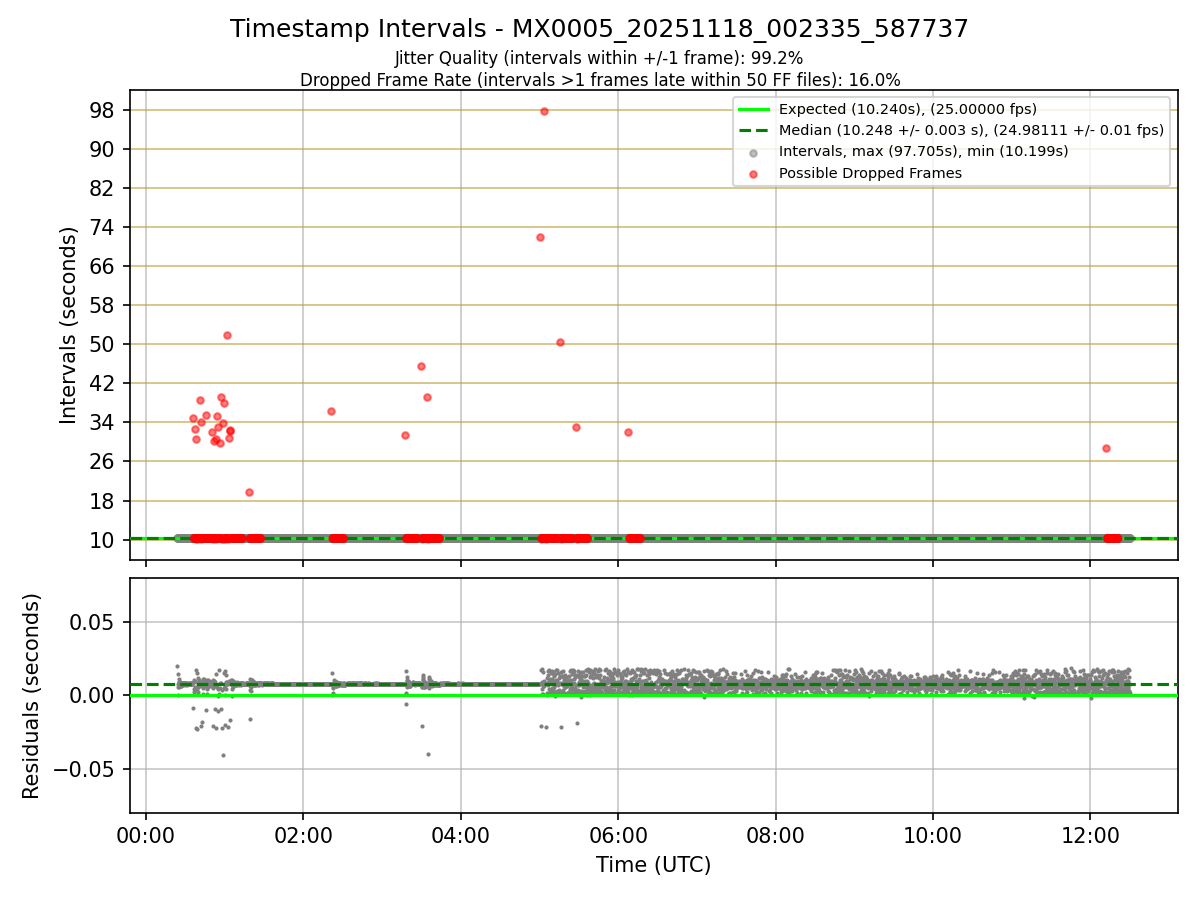This screenshot has width=1200, height=900.
Task: Click the 04:00 time tick label
Action: (x=461, y=834)
